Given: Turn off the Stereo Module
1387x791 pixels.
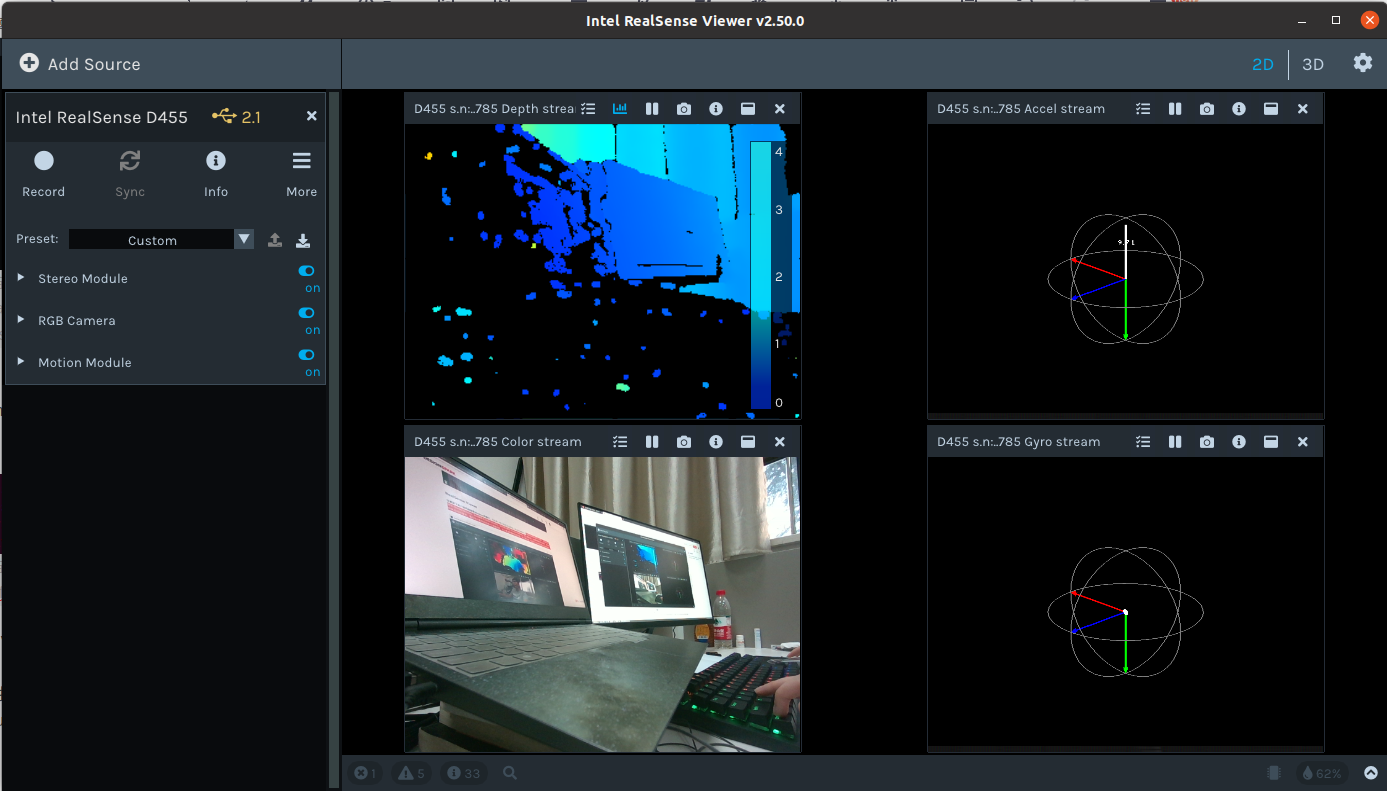Looking at the screenshot, I should [306, 270].
